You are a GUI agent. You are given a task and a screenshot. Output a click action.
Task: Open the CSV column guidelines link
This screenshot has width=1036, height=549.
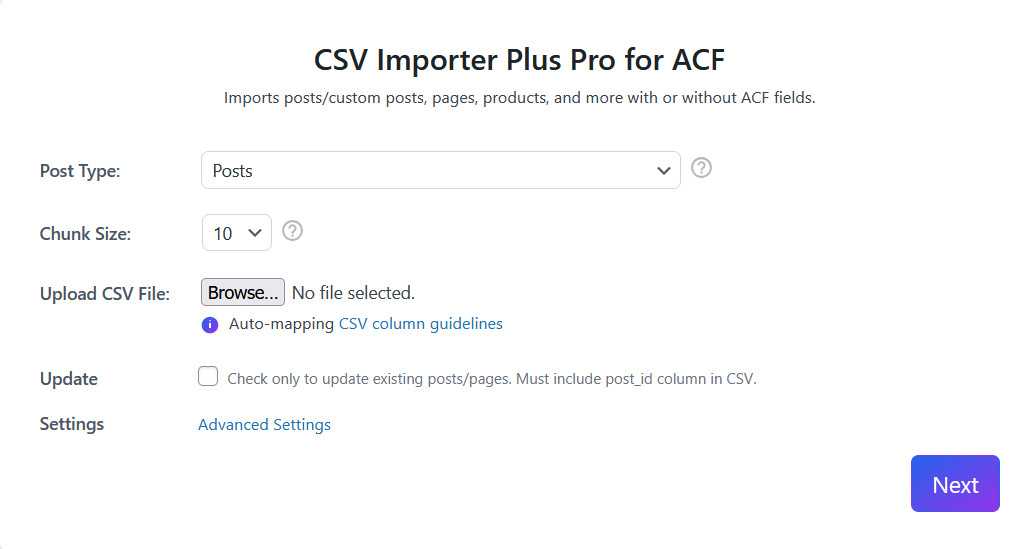point(421,324)
